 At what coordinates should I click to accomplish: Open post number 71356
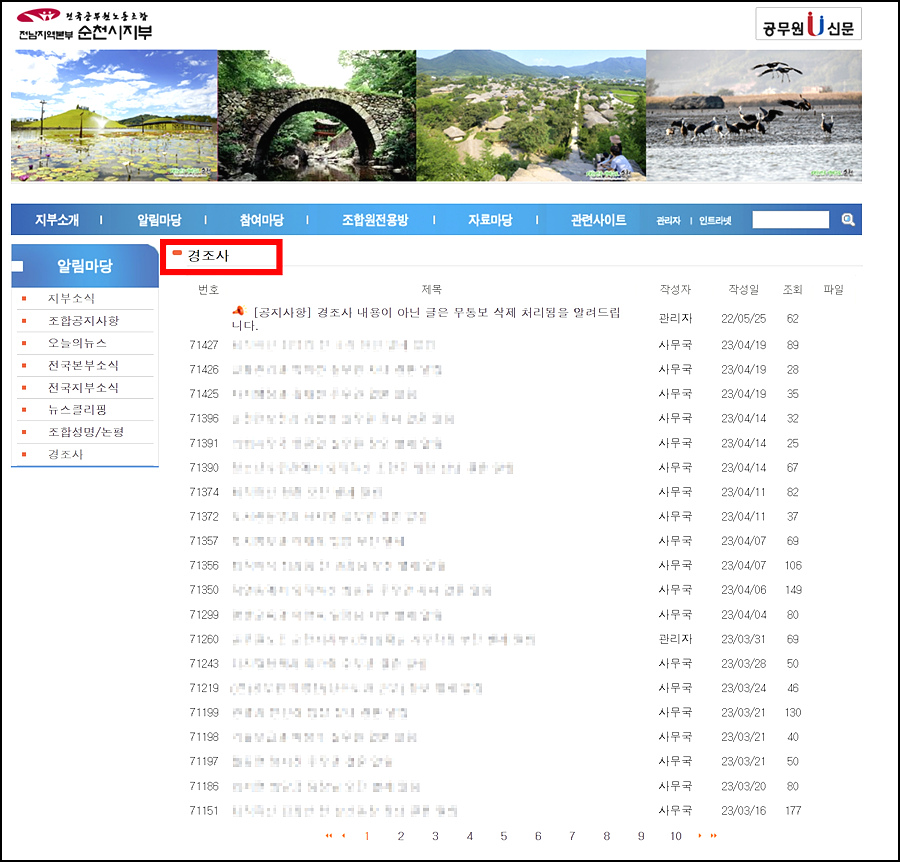tap(339, 565)
